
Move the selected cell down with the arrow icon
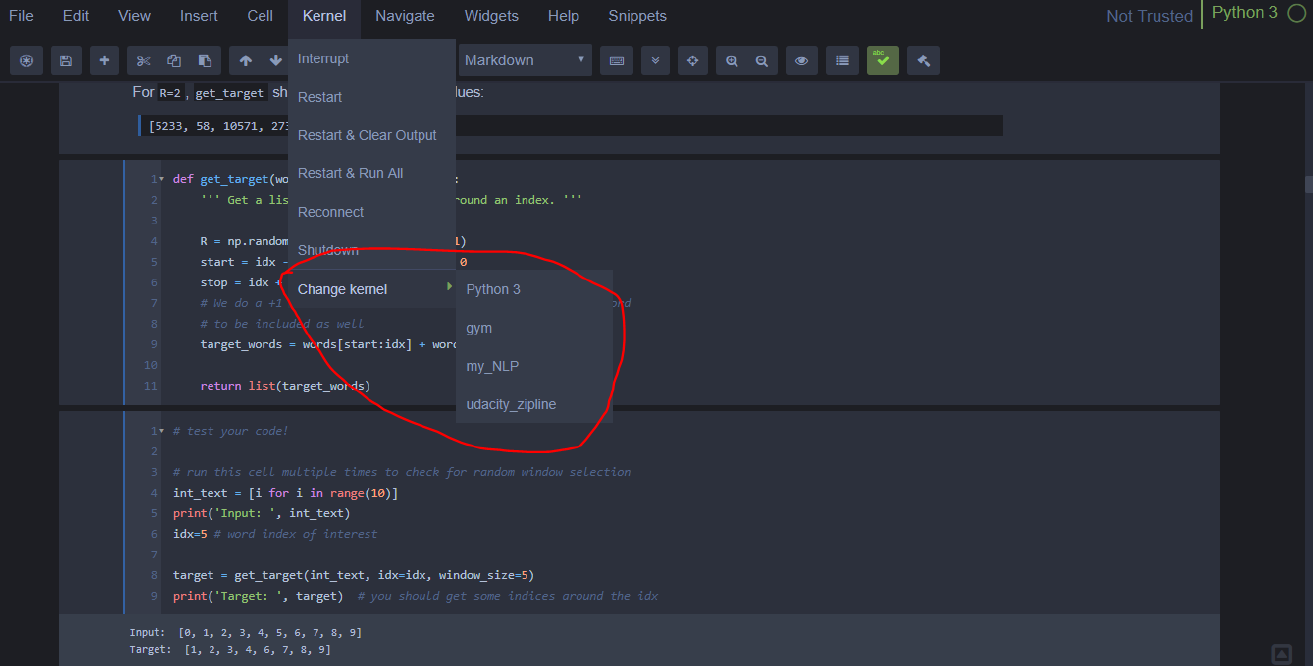[x=275, y=60]
